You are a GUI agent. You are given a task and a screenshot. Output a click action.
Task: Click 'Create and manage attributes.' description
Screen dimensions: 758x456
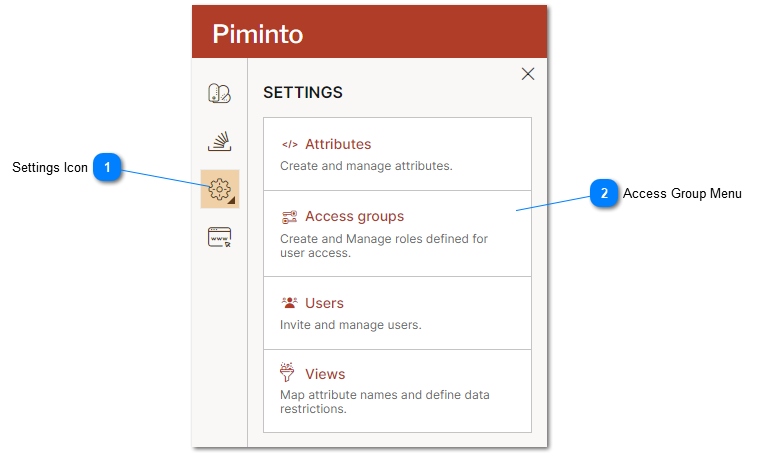(366, 166)
